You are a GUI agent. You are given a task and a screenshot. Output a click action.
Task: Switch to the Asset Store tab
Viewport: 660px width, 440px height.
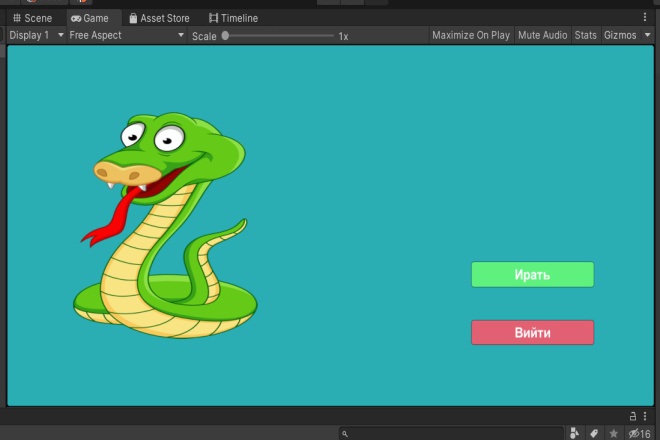159,18
